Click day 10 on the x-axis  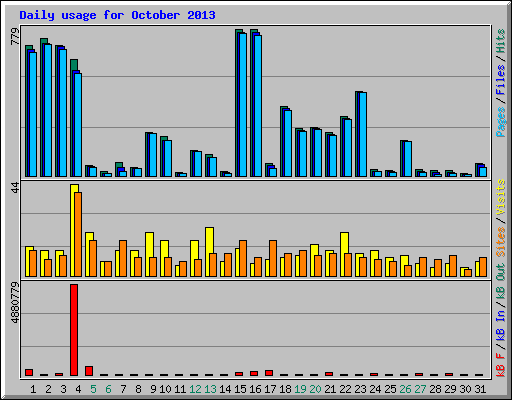tap(165, 389)
